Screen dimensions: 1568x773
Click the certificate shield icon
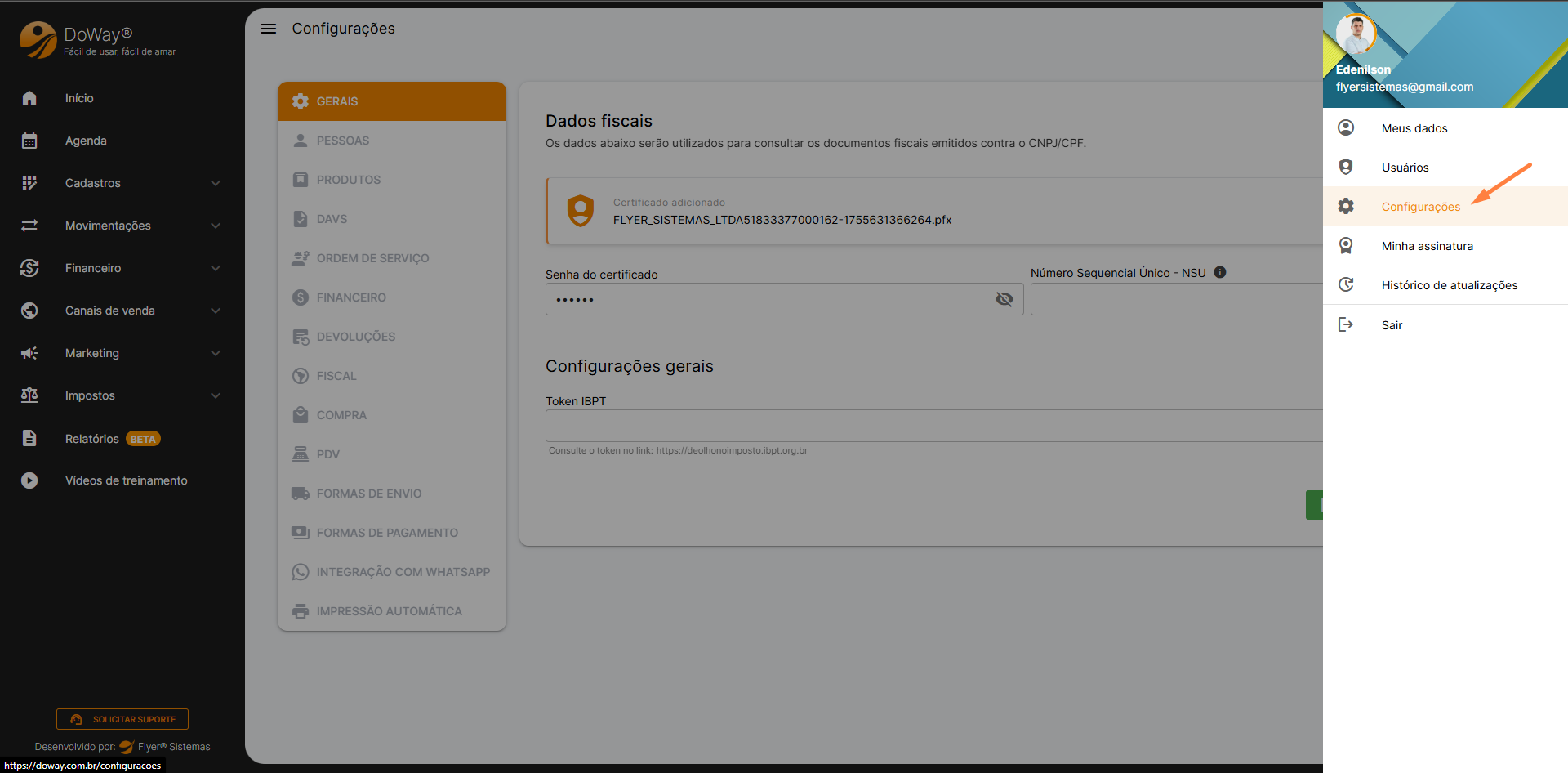(x=580, y=211)
